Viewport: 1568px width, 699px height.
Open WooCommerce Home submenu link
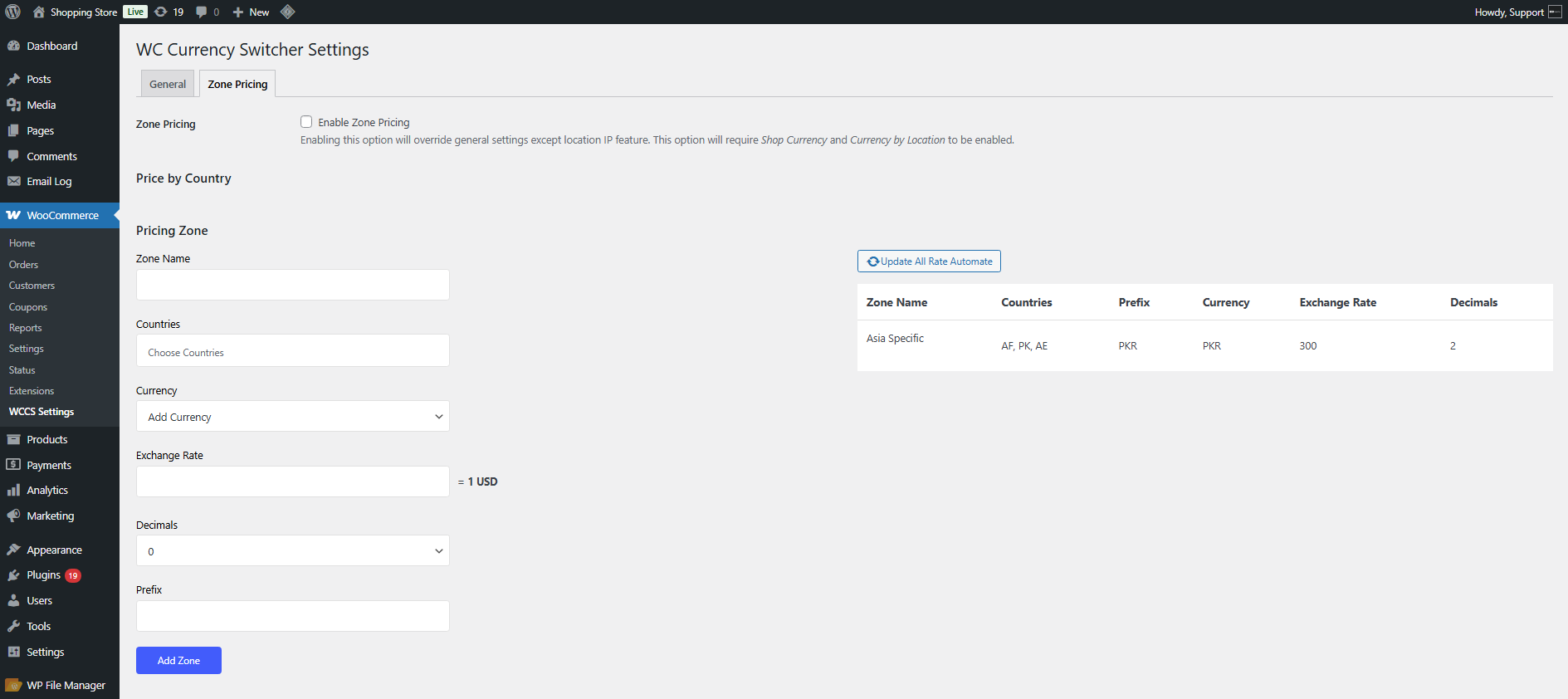click(22, 243)
